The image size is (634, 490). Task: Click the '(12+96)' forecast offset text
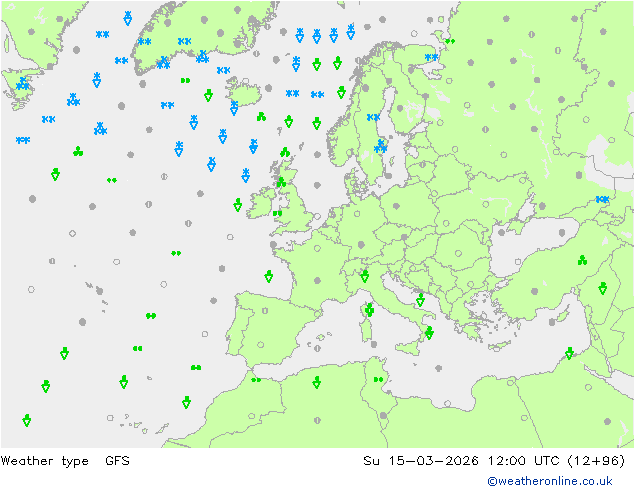click(x=596, y=460)
